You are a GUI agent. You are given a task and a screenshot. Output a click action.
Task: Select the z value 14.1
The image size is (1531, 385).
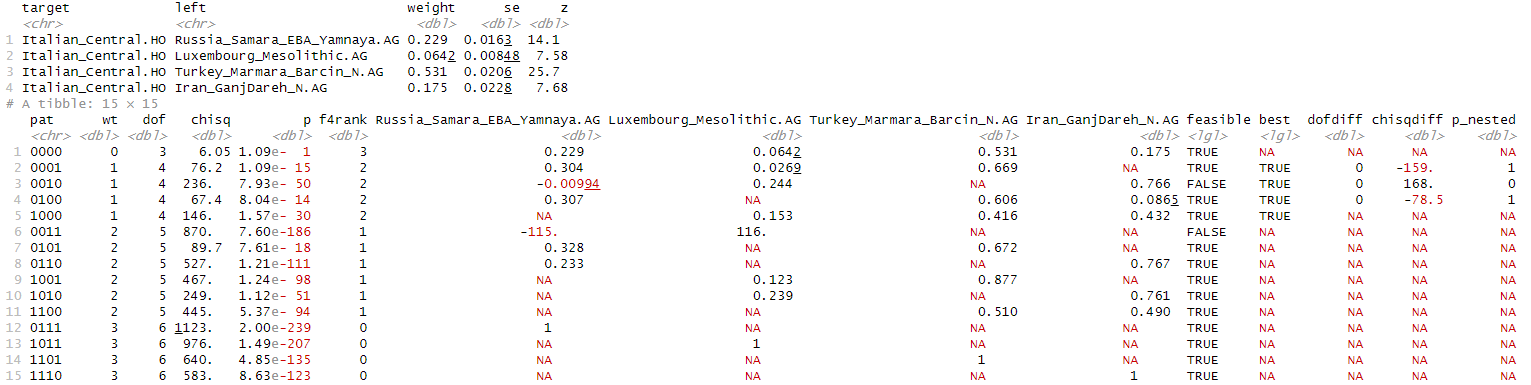point(543,40)
